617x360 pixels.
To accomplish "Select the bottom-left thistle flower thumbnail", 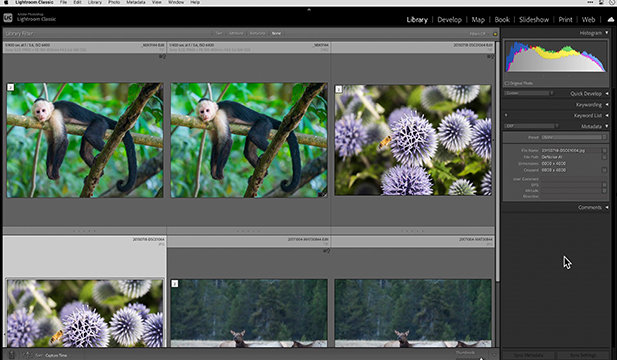I will 85,313.
